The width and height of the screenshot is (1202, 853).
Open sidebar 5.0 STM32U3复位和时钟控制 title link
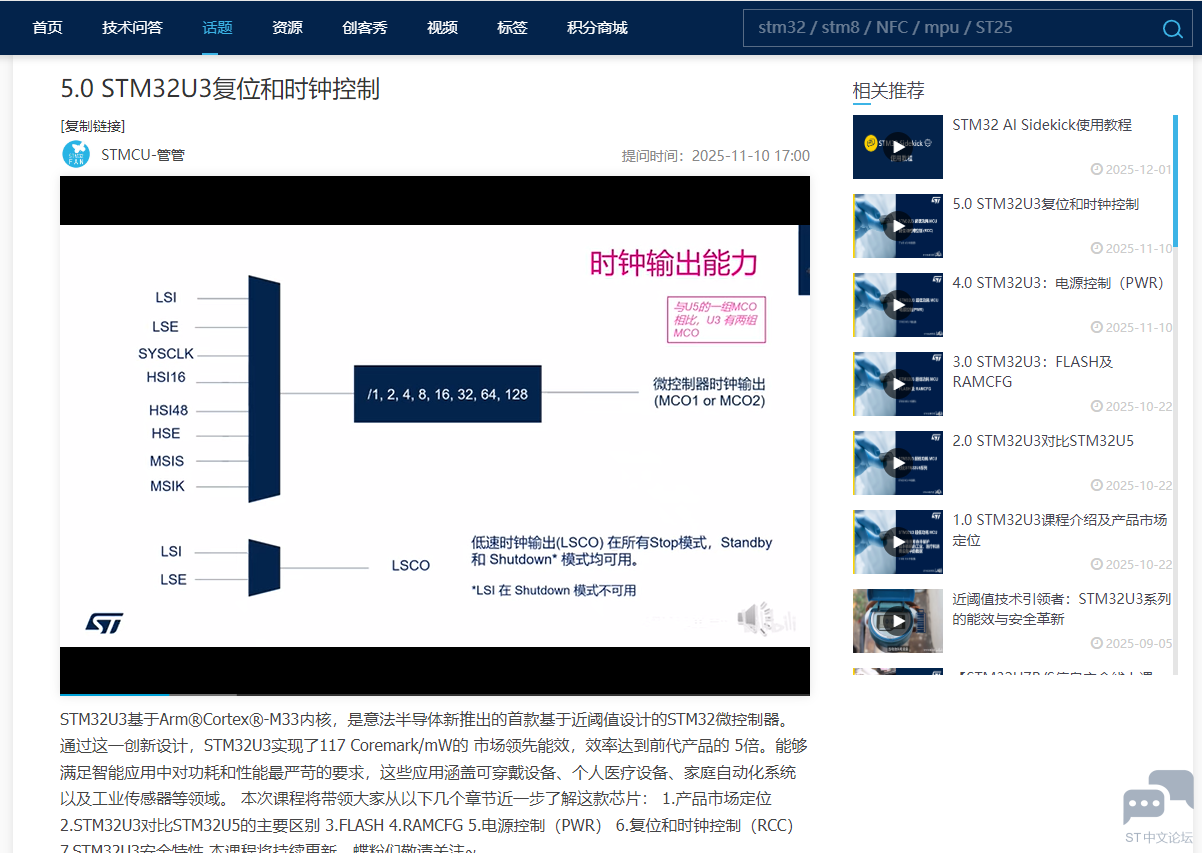(x=1045, y=204)
